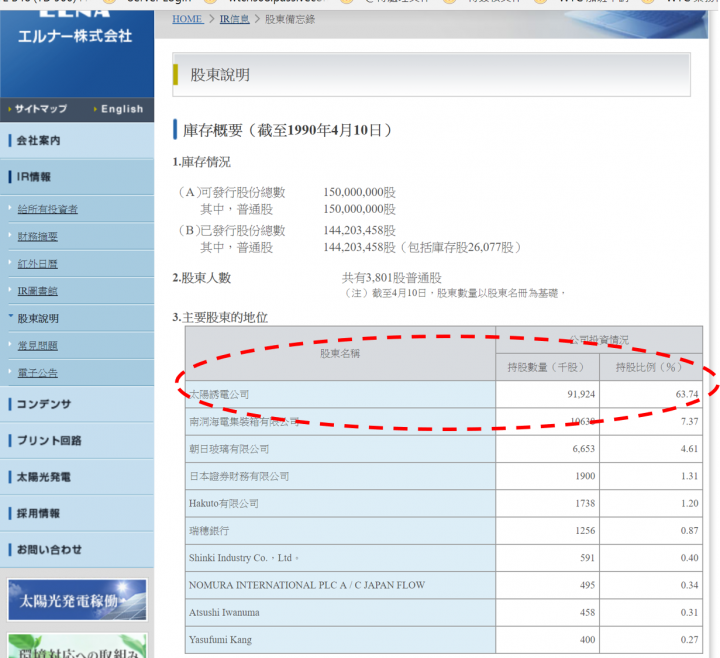
Task: Open the IR信息 breadcrumb link
Action: [x=234, y=19]
